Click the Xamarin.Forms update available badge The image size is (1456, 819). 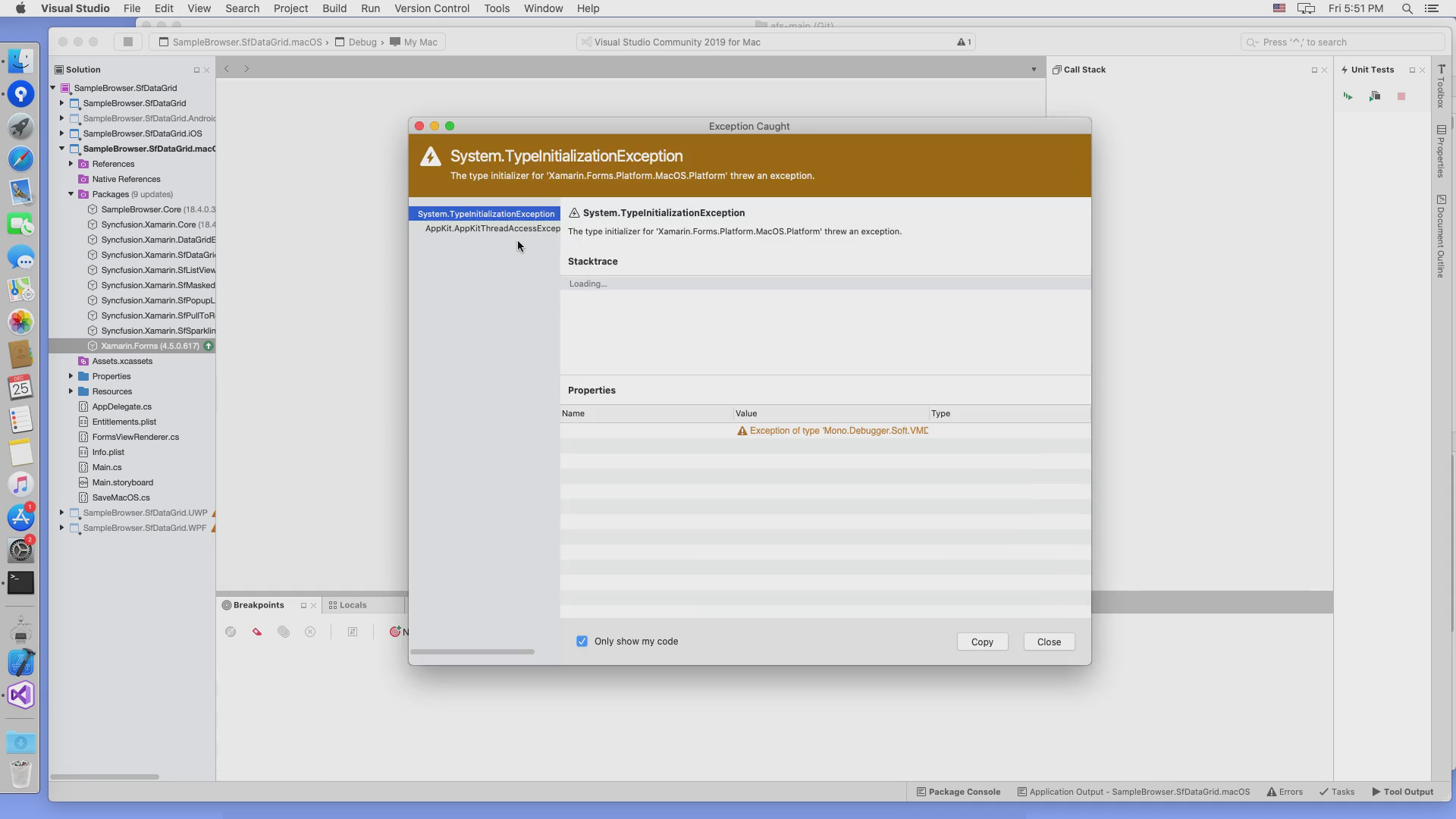tap(209, 346)
